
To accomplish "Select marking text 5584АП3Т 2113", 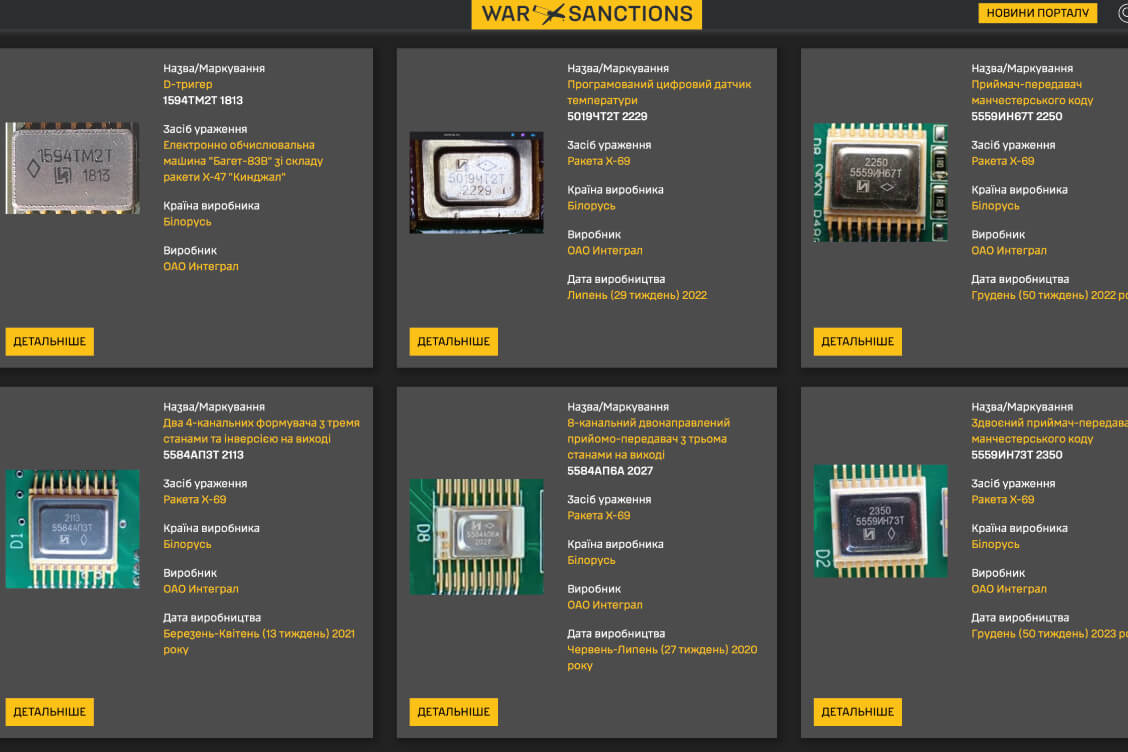I will 204,454.
